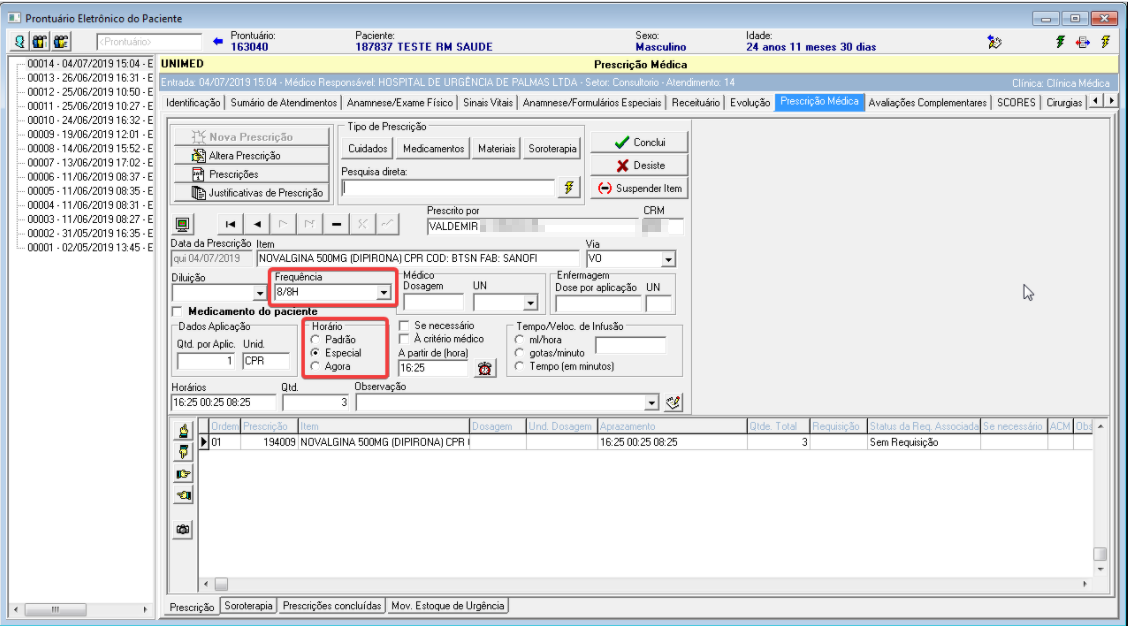Open the Observação dropdown arrow
Viewport: 1128px width, 626px height.
(x=651, y=403)
